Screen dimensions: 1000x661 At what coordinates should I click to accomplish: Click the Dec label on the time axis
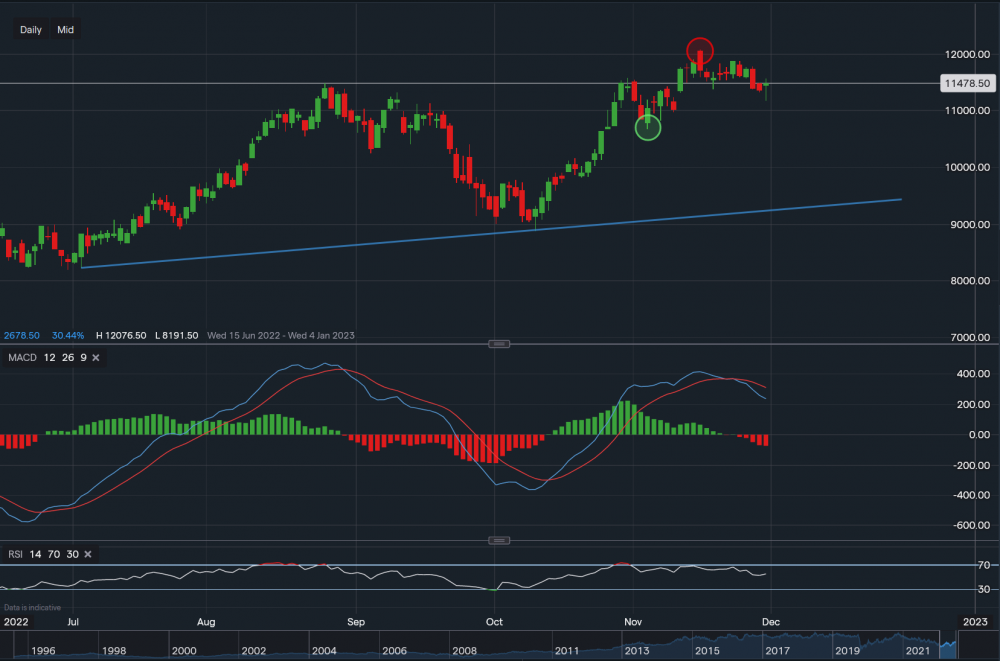click(770, 621)
